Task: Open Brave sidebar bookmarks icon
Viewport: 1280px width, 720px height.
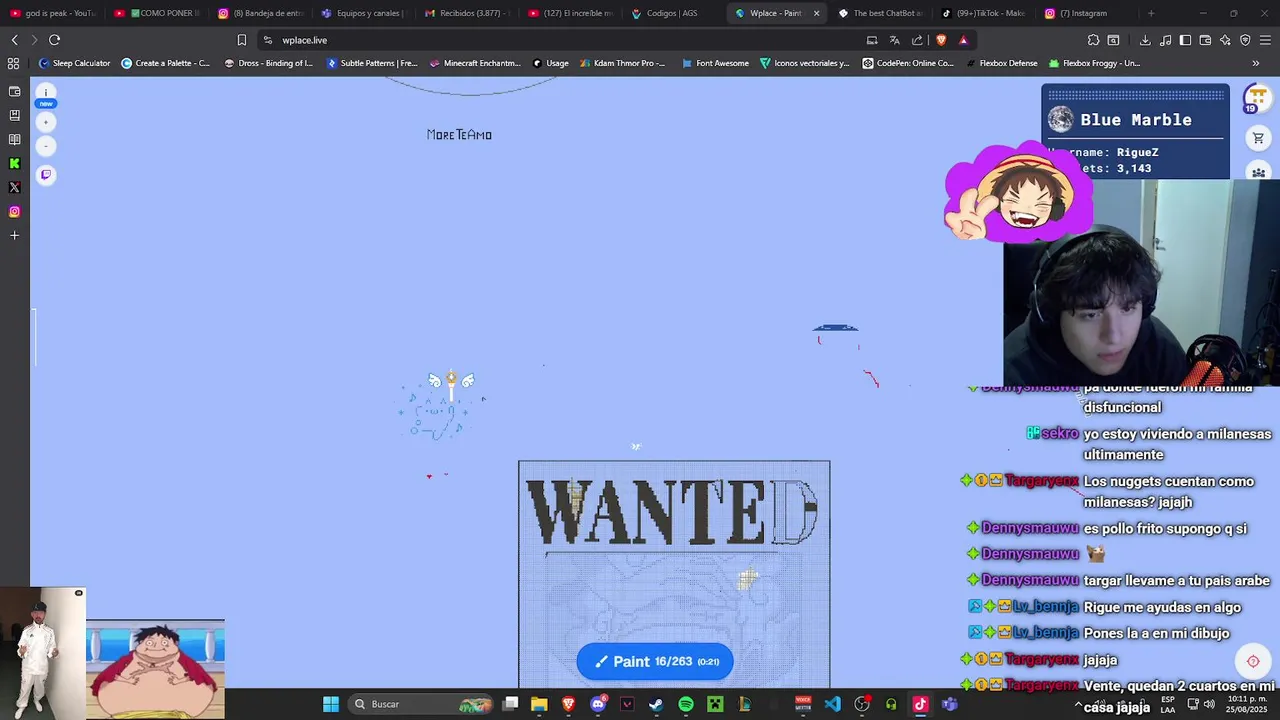Action: pos(14,115)
